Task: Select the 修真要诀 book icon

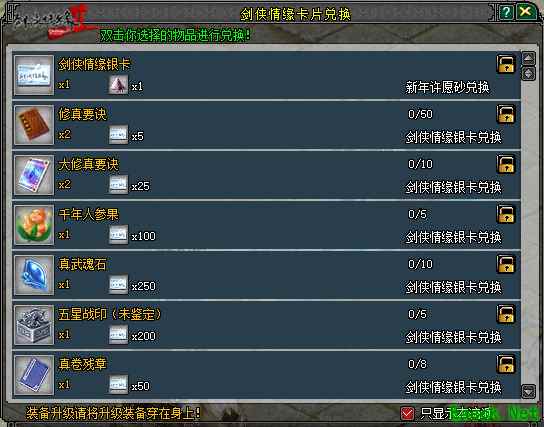Action: click(x=34, y=125)
